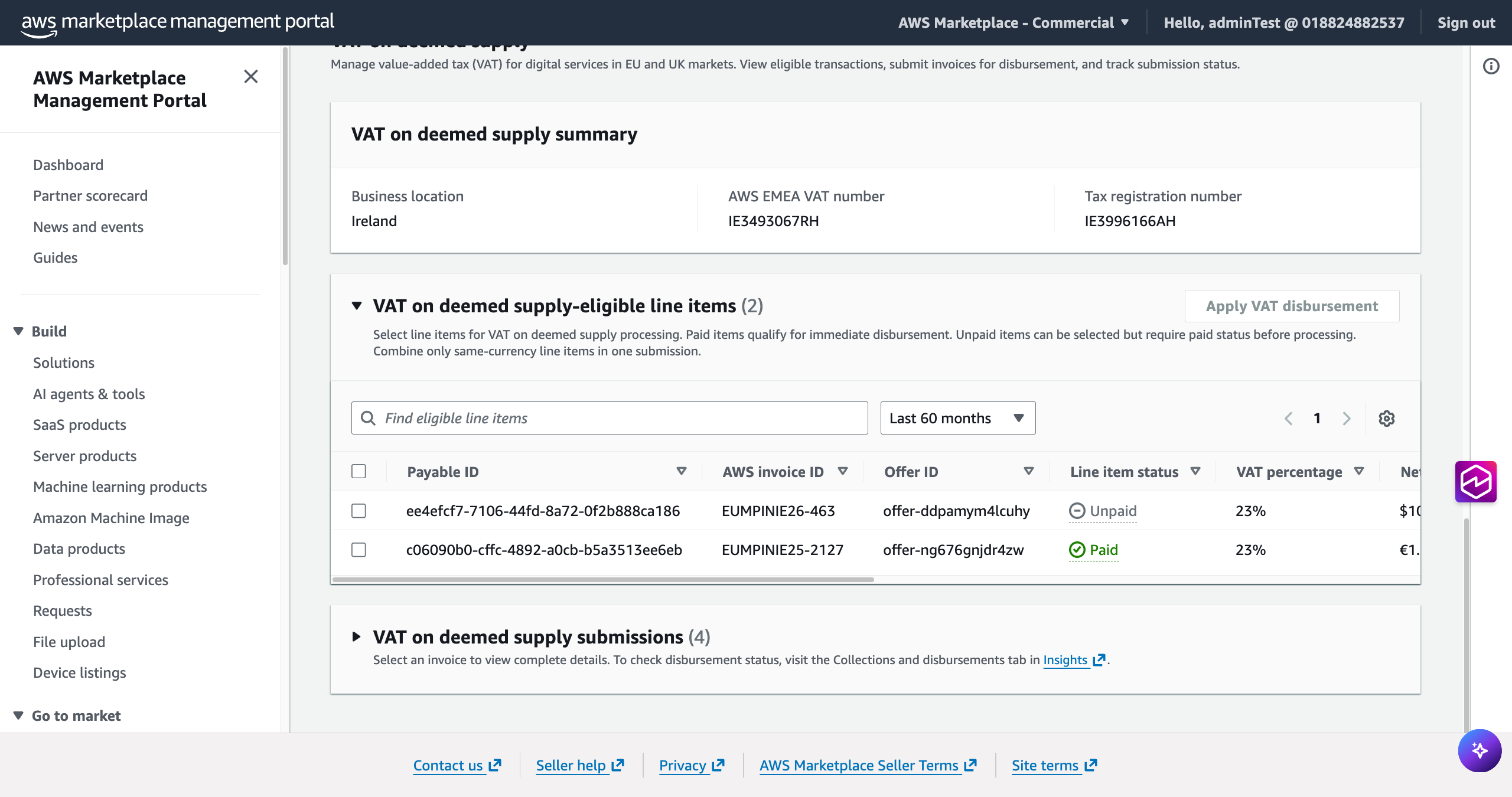This screenshot has height=797, width=1512.
Task: Toggle the select-all line items checkbox
Action: coord(359,471)
